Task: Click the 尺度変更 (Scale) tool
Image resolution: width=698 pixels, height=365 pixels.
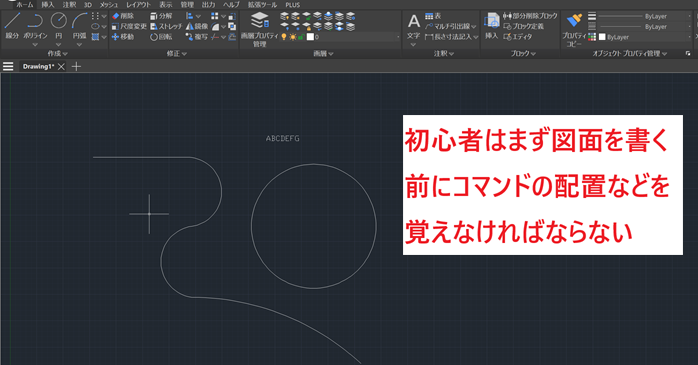Action: (129, 26)
